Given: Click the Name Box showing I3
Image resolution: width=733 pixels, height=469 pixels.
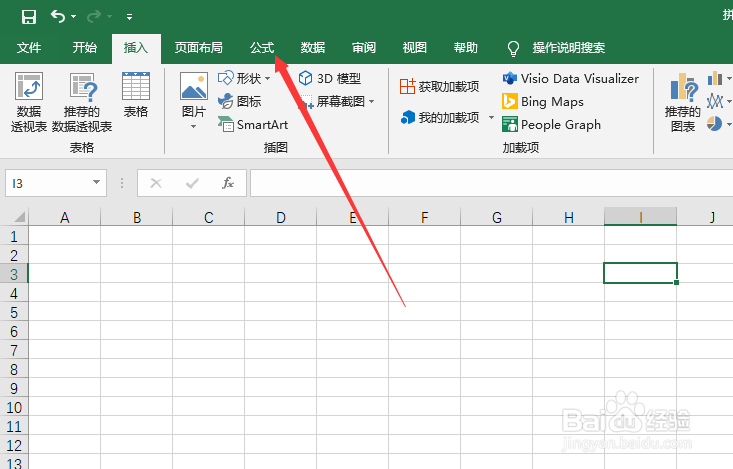Looking at the screenshot, I should pyautogui.click(x=47, y=183).
